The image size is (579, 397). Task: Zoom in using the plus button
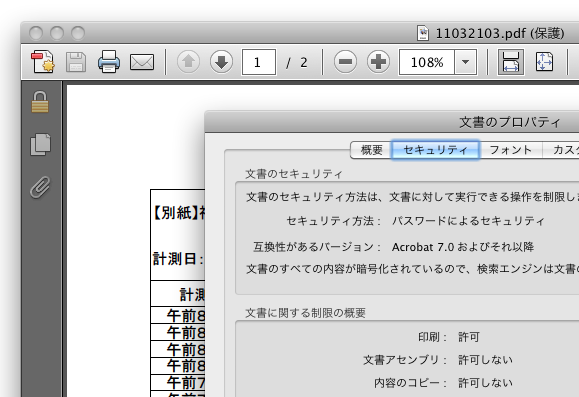click(x=378, y=62)
